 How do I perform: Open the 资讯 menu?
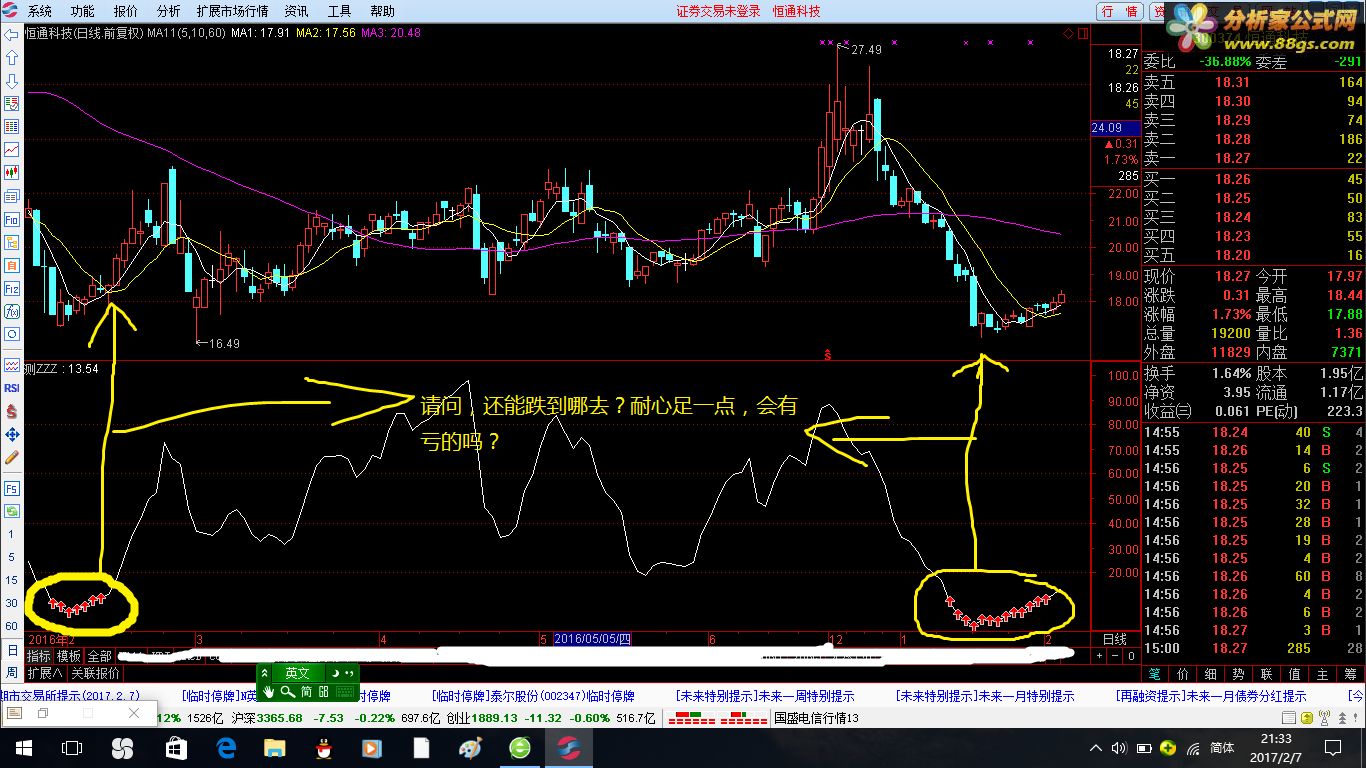[296, 11]
